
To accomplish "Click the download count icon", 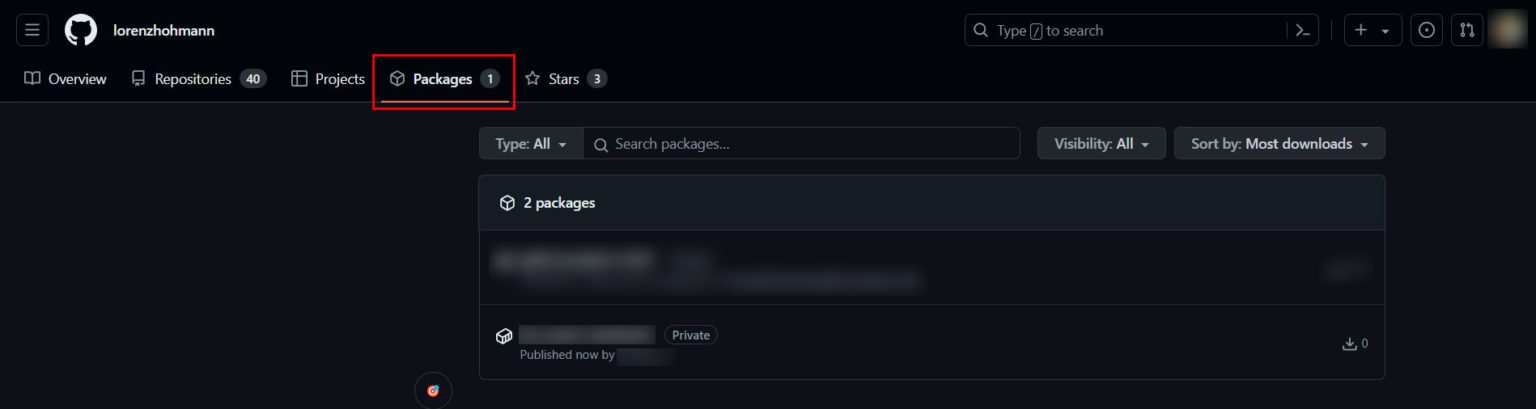I will pos(1349,344).
